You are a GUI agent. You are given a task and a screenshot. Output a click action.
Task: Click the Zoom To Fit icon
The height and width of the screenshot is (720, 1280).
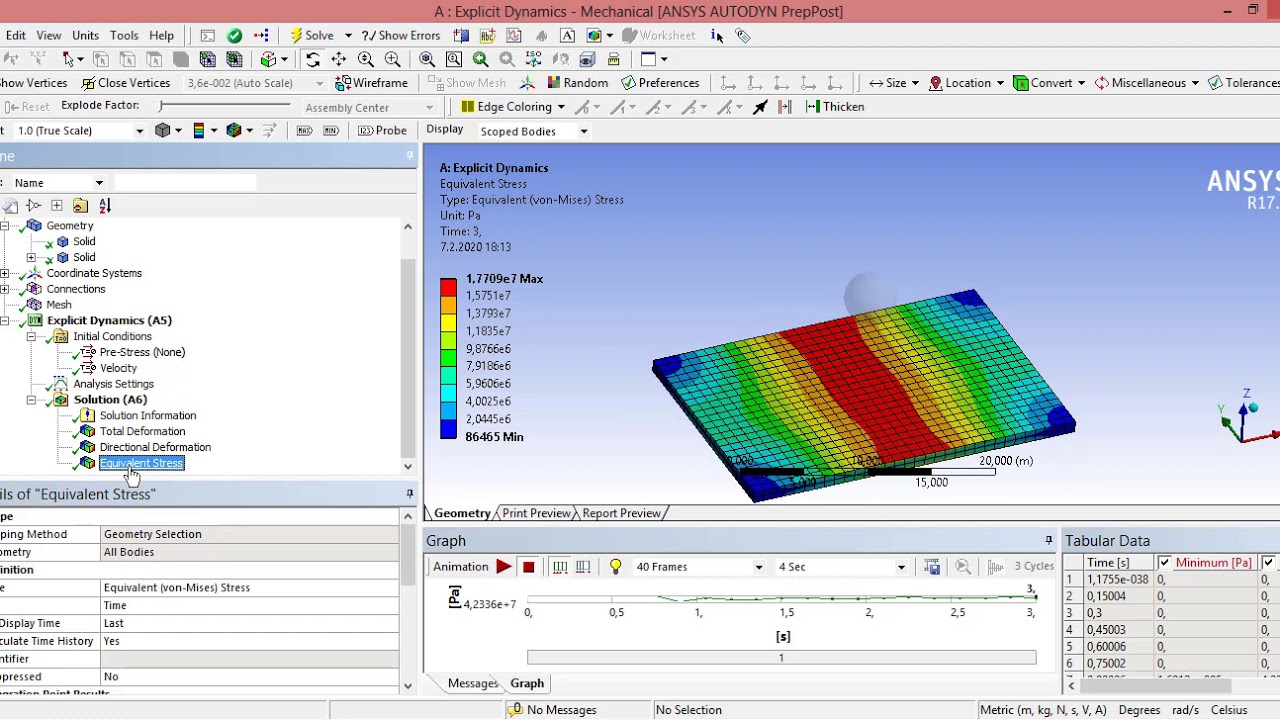click(x=427, y=59)
